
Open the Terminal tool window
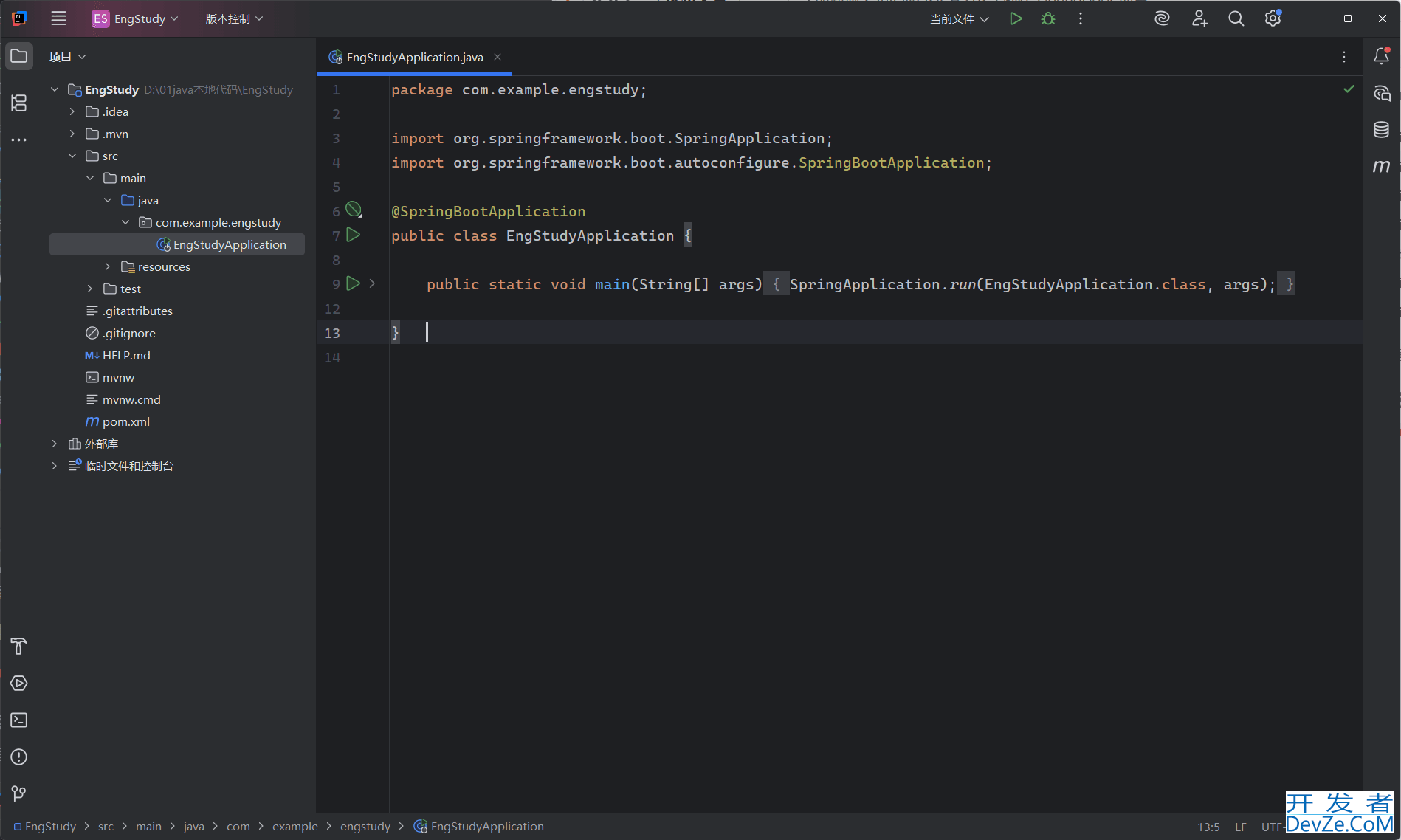click(x=19, y=720)
